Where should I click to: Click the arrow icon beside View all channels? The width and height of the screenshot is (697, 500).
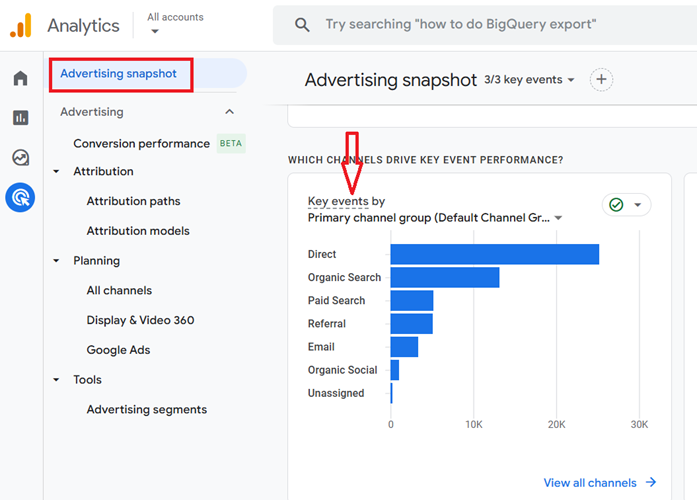click(651, 483)
